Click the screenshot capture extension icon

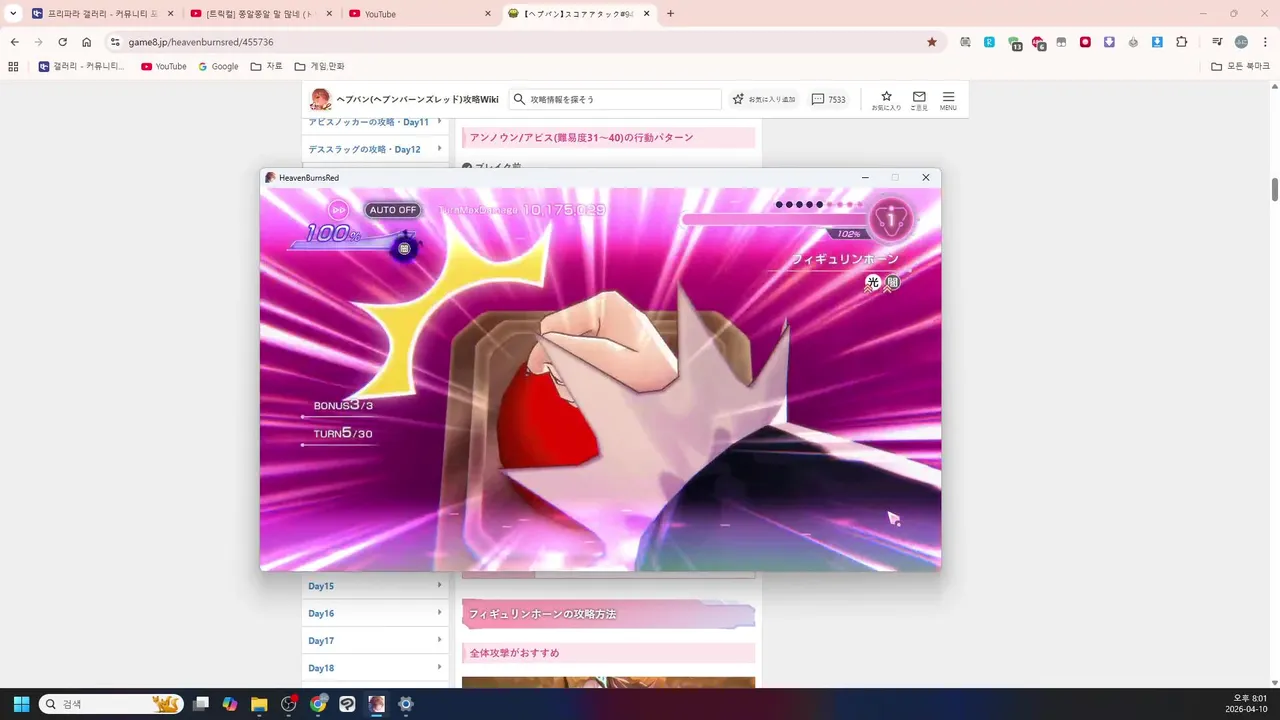(965, 42)
